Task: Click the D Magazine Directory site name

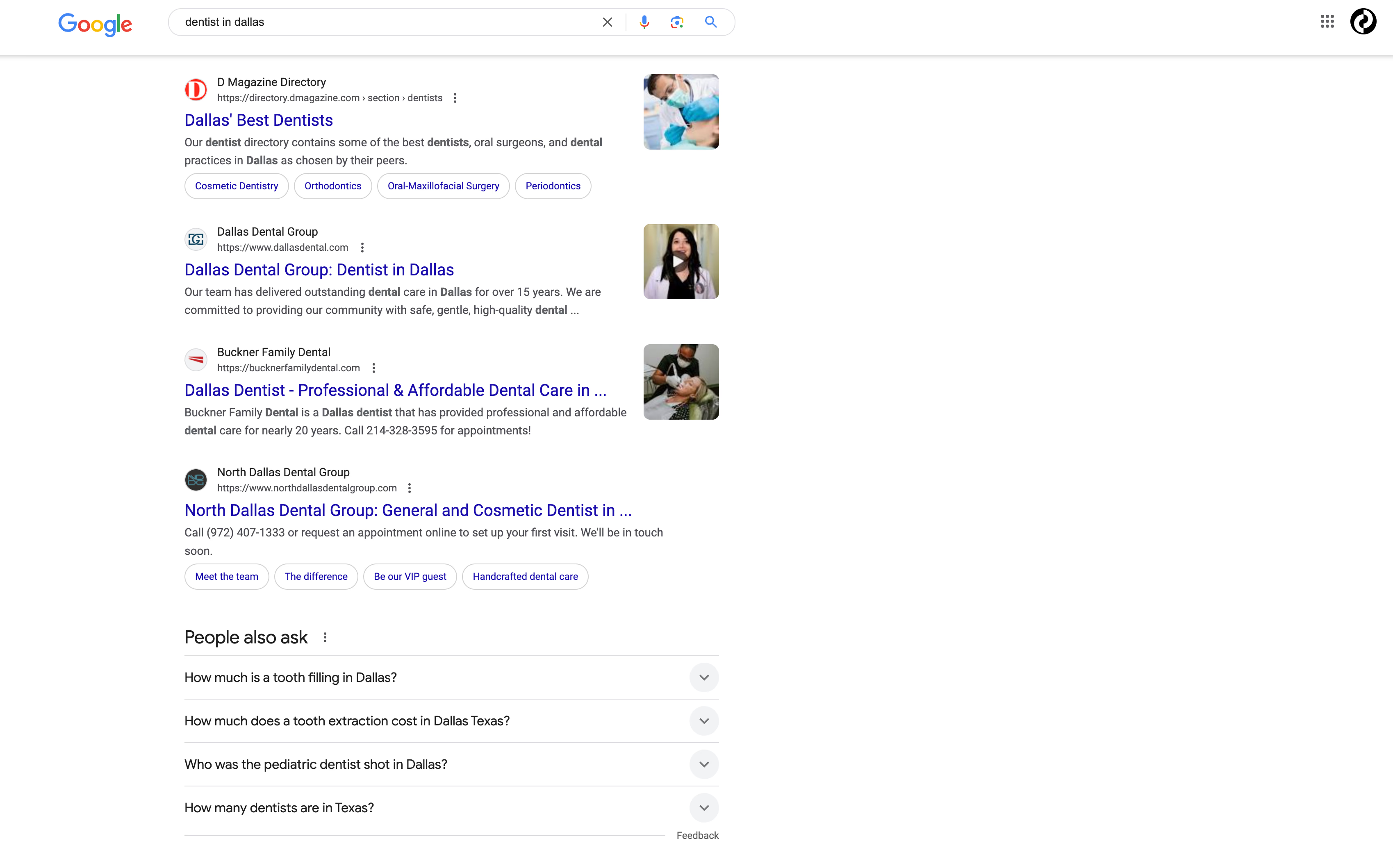Action: (x=272, y=82)
